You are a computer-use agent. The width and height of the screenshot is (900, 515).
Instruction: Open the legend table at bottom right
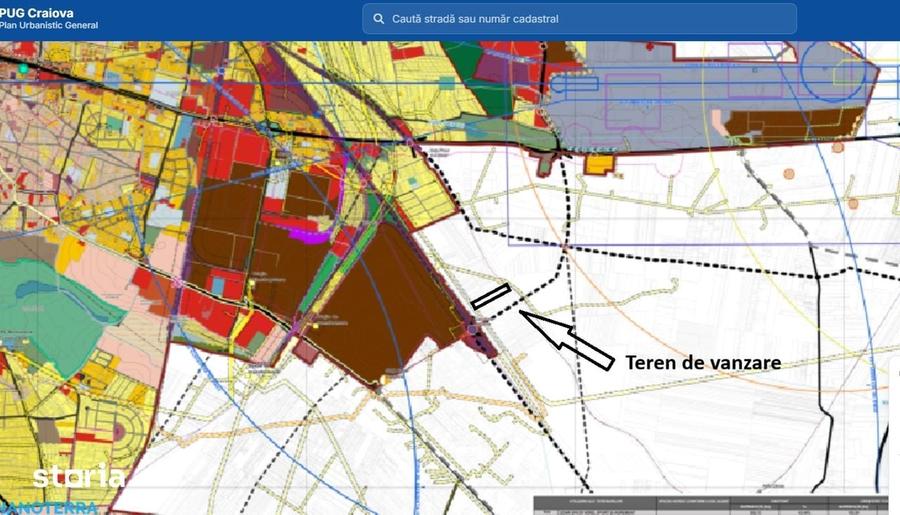712,504
